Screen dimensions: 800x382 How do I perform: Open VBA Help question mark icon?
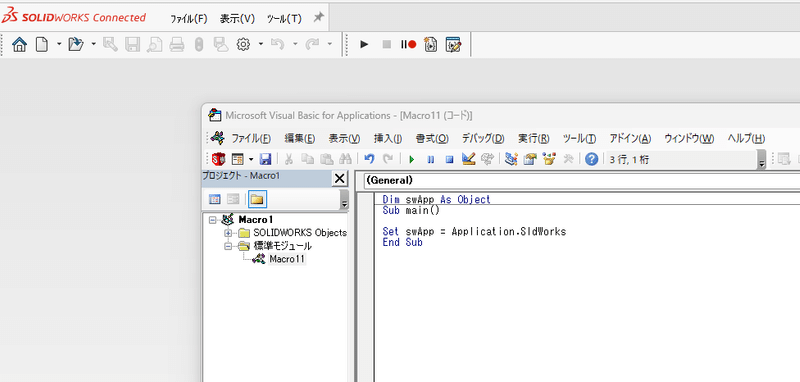[591, 159]
